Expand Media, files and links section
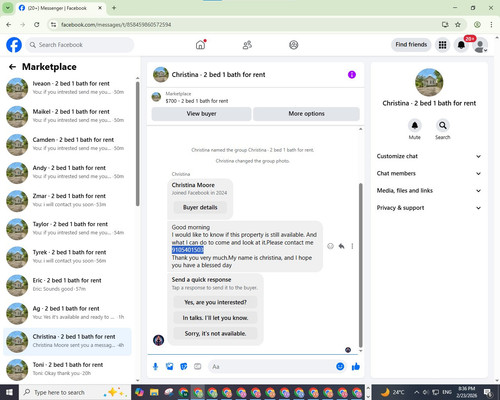This screenshot has height=400, width=500. [x=429, y=191]
